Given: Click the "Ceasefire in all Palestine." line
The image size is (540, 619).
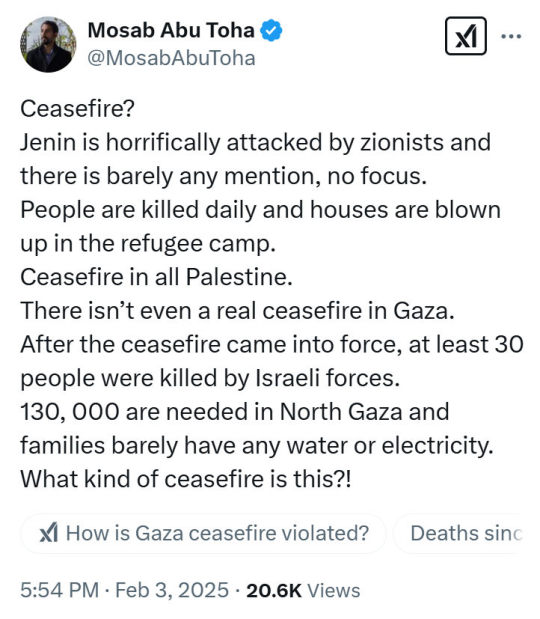Looking at the screenshot, I should coord(156,277).
